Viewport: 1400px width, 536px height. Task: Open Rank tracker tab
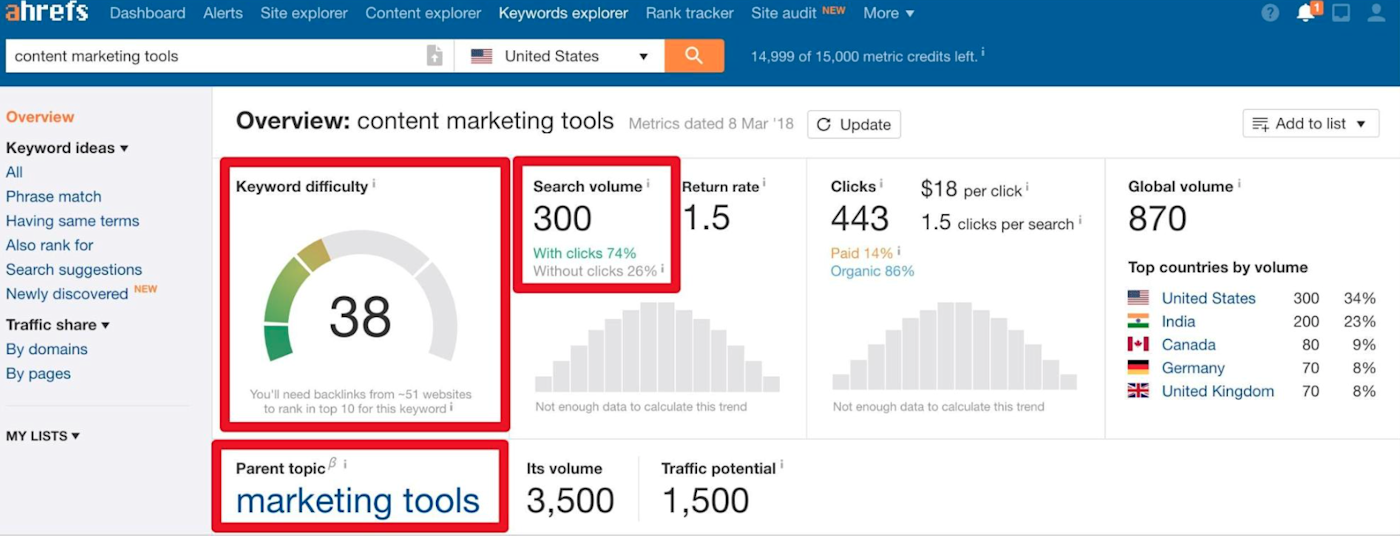[x=690, y=13]
